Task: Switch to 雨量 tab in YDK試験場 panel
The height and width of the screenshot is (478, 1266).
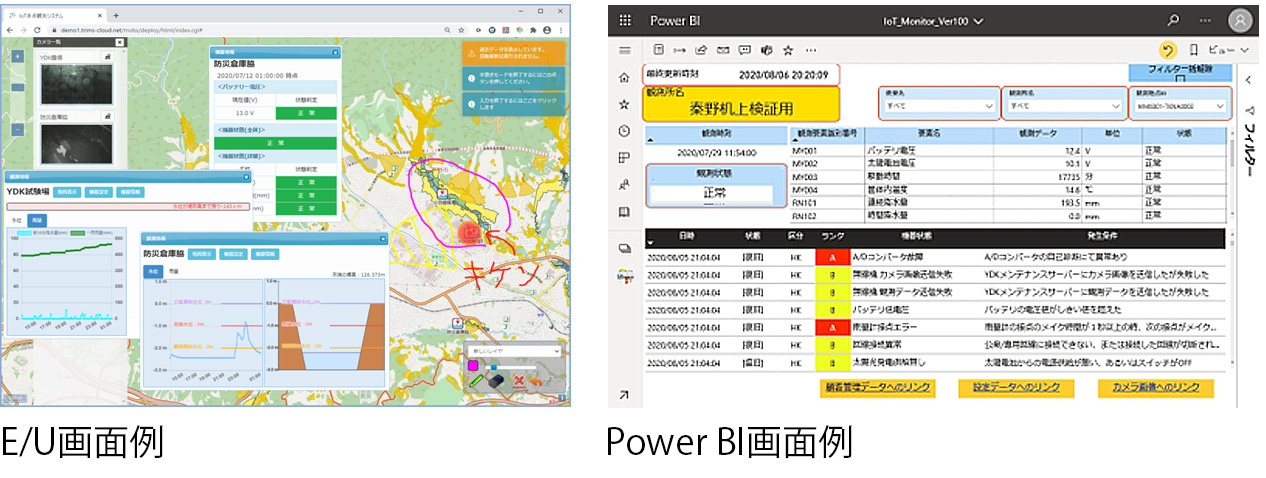Action: pos(37,220)
